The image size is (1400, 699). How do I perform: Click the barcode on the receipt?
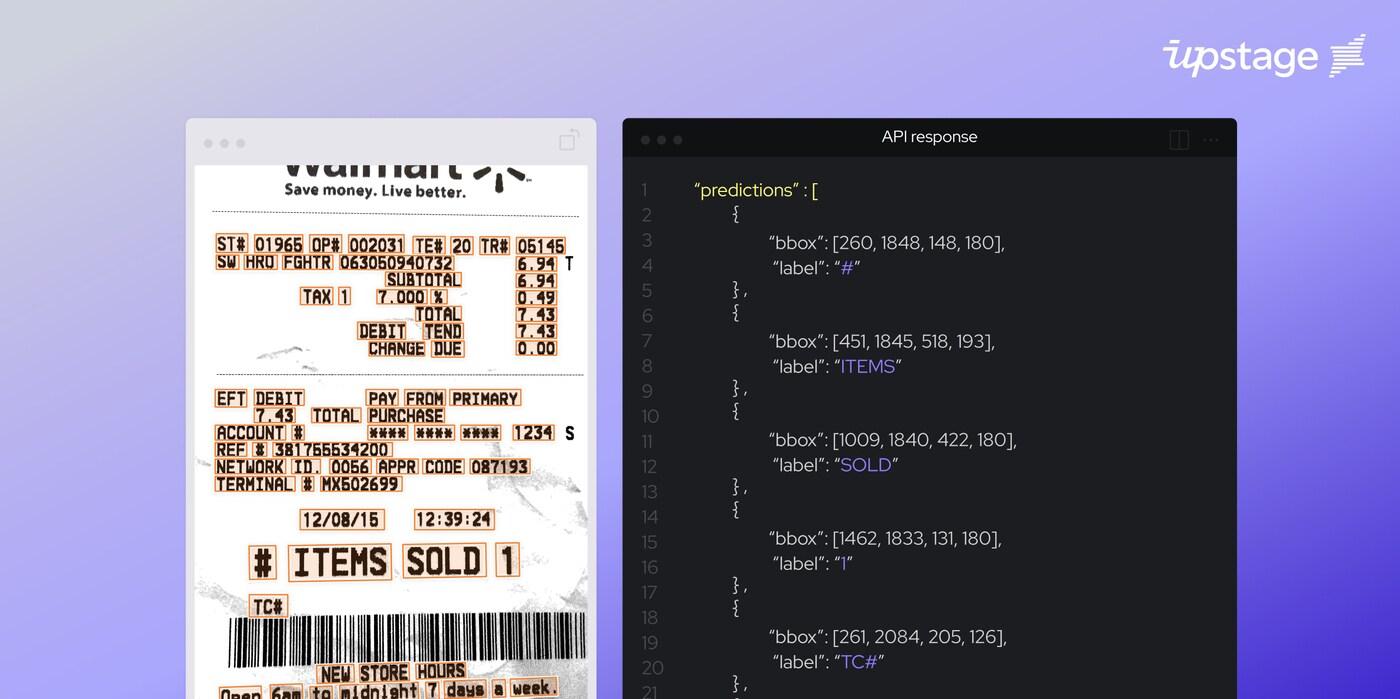(x=406, y=640)
